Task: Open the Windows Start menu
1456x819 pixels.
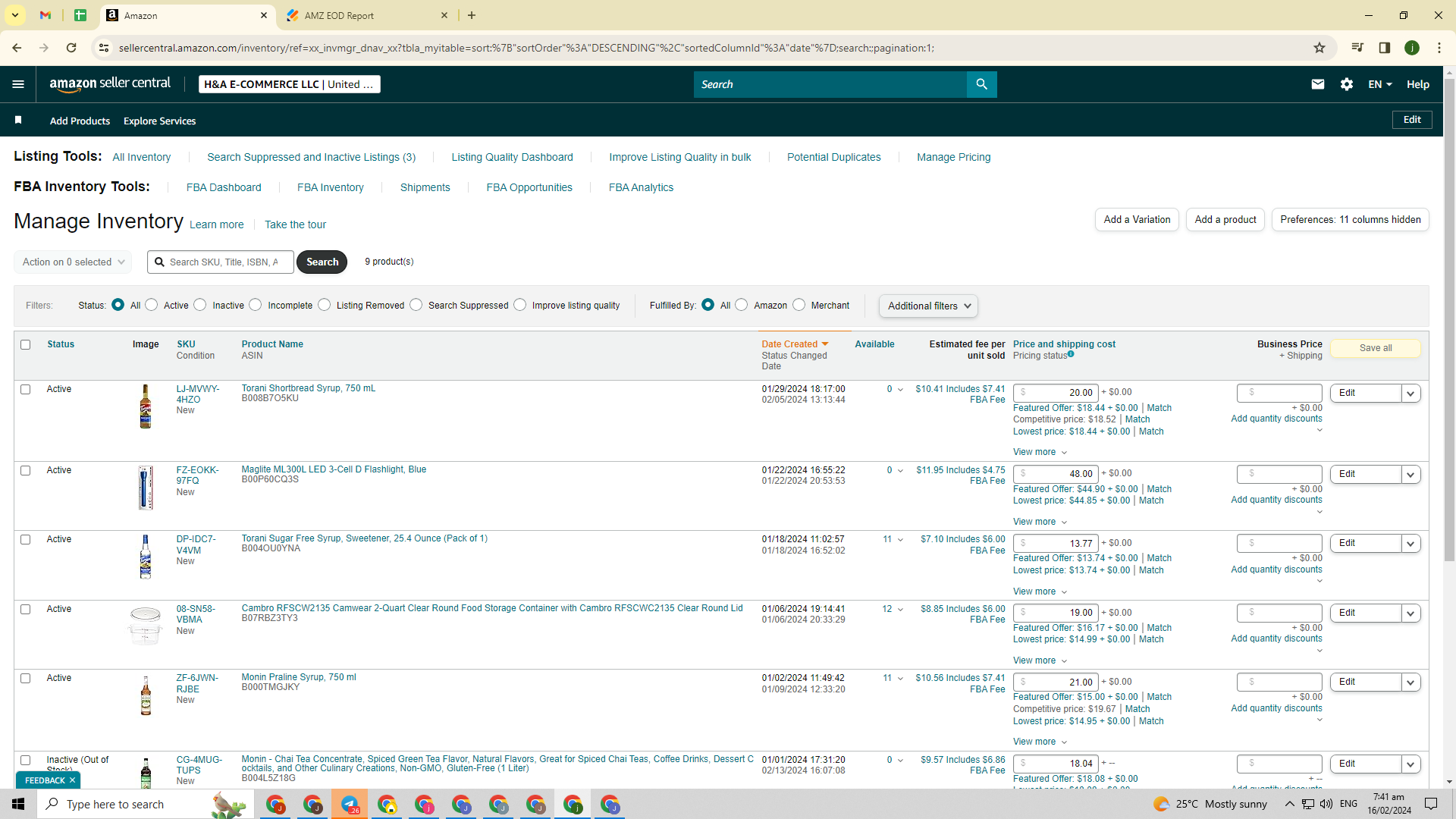Action: click(x=18, y=804)
